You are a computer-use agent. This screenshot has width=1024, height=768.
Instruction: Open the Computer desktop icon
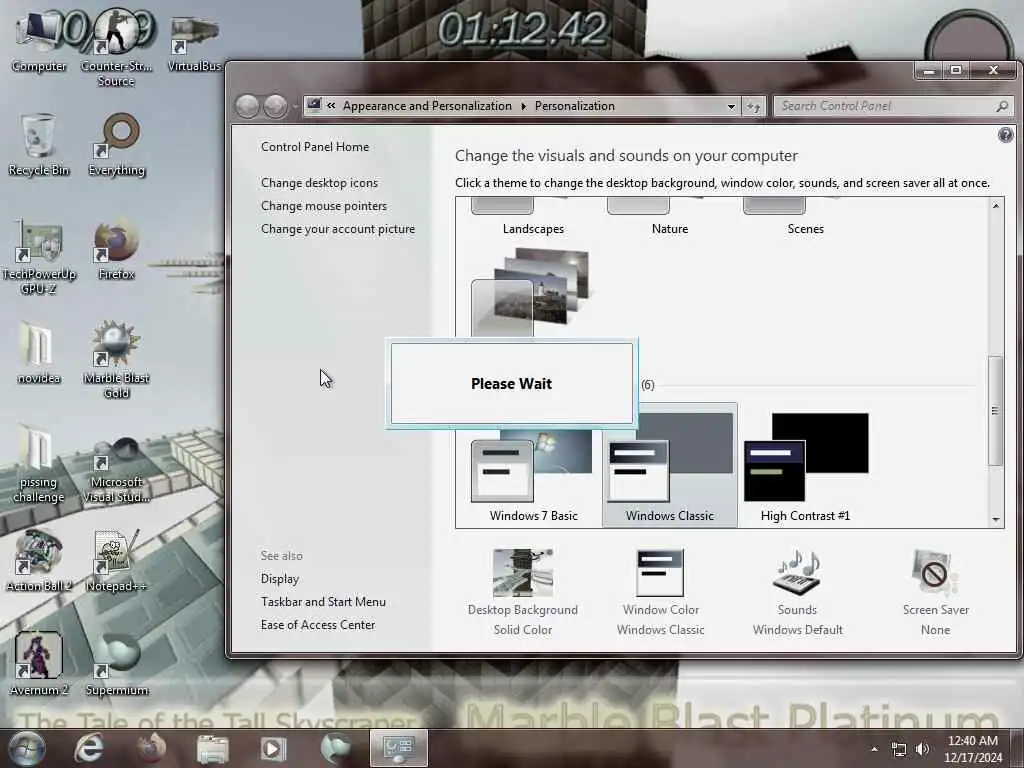(x=39, y=42)
